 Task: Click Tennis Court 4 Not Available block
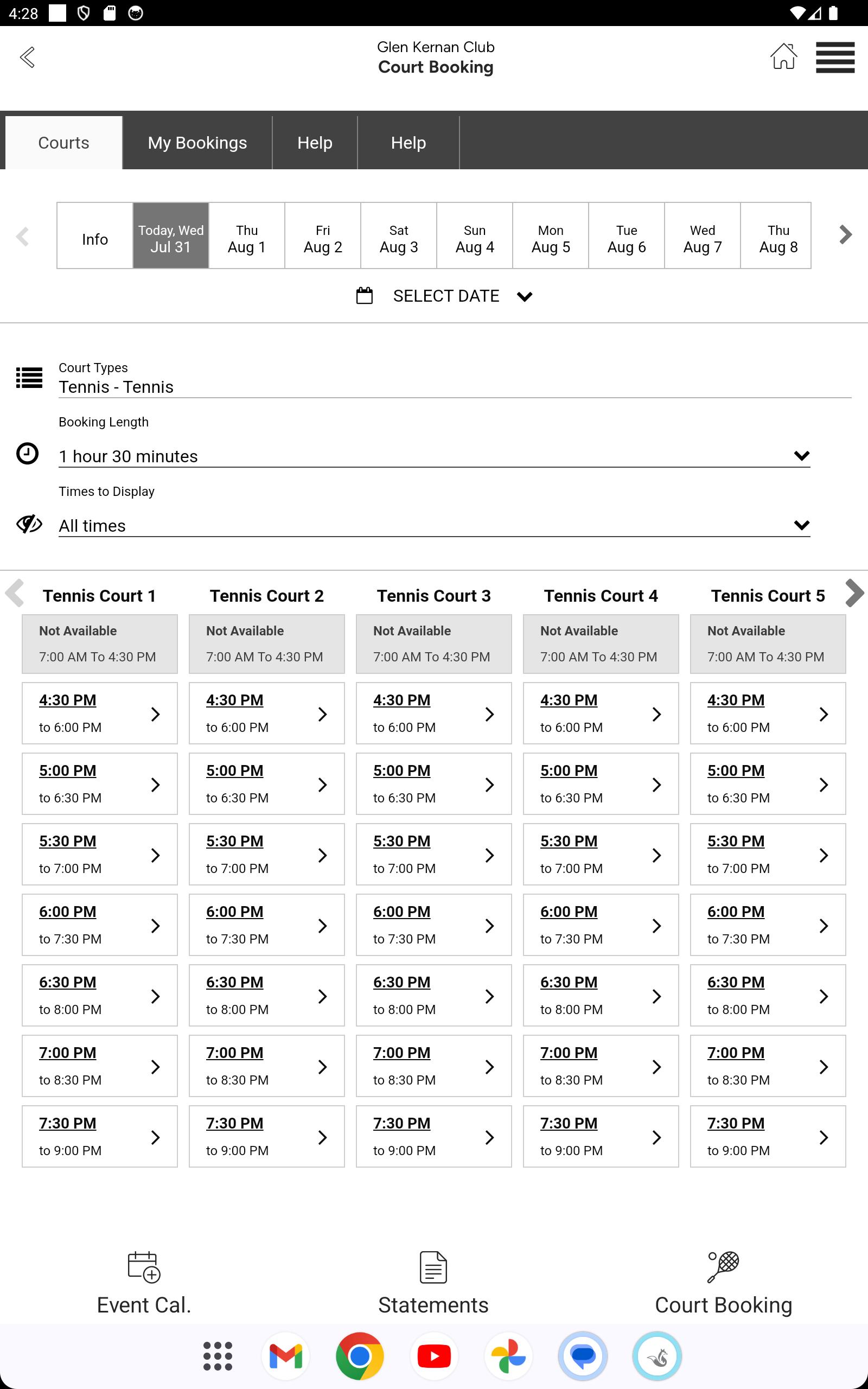click(601, 644)
